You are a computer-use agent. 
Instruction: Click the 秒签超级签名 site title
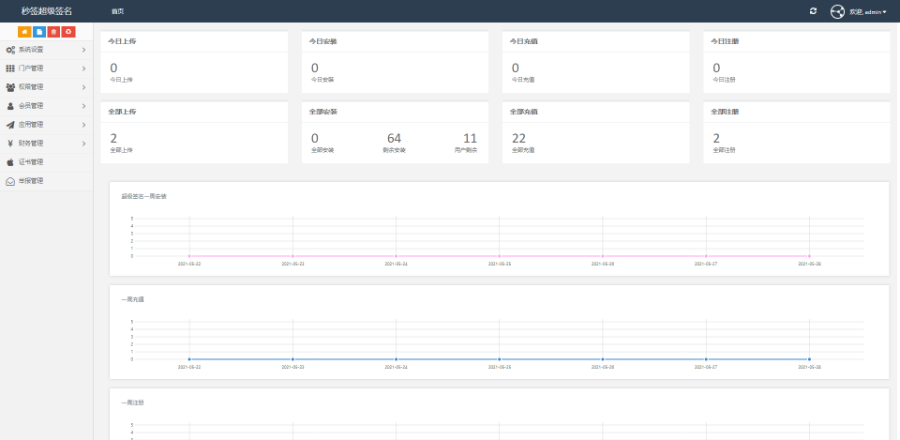pyautogui.click(x=46, y=11)
